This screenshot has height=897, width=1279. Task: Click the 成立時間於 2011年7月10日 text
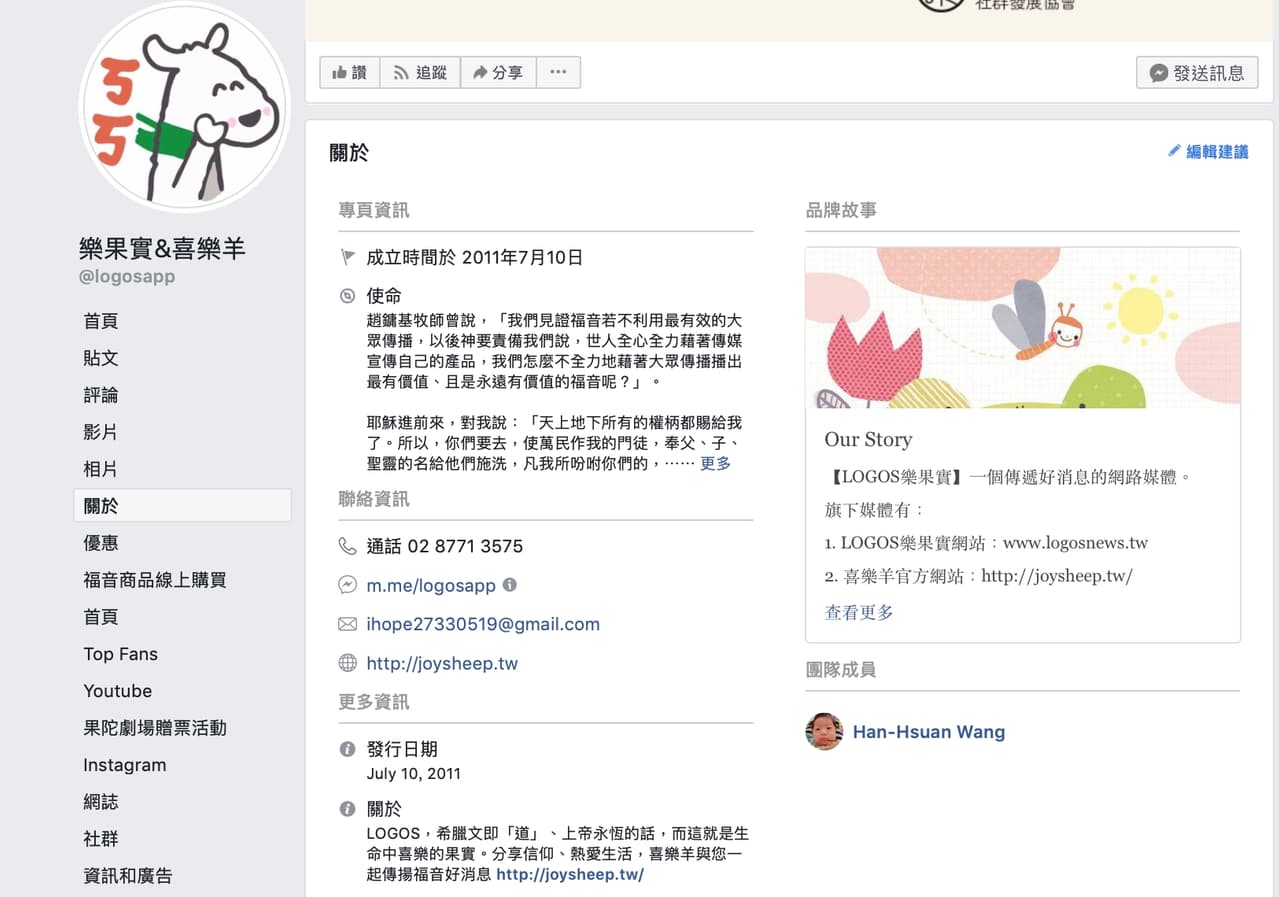pos(474,257)
